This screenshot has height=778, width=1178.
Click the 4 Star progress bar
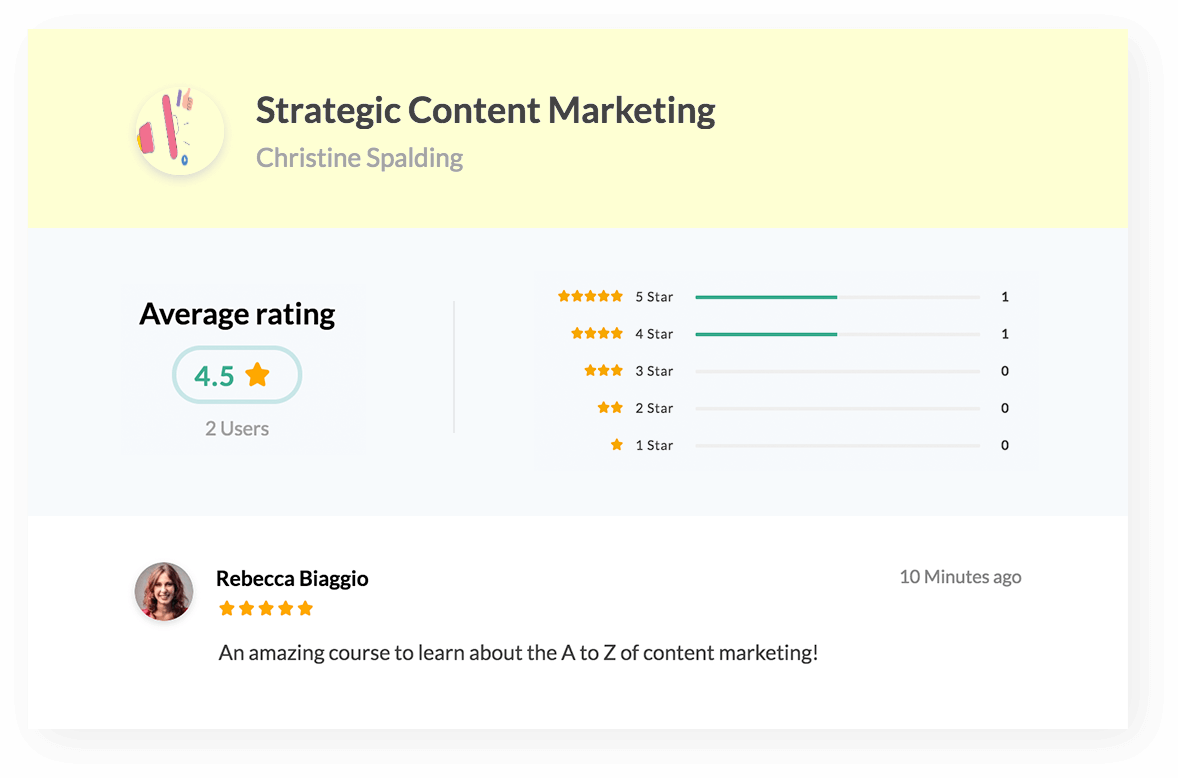point(838,334)
